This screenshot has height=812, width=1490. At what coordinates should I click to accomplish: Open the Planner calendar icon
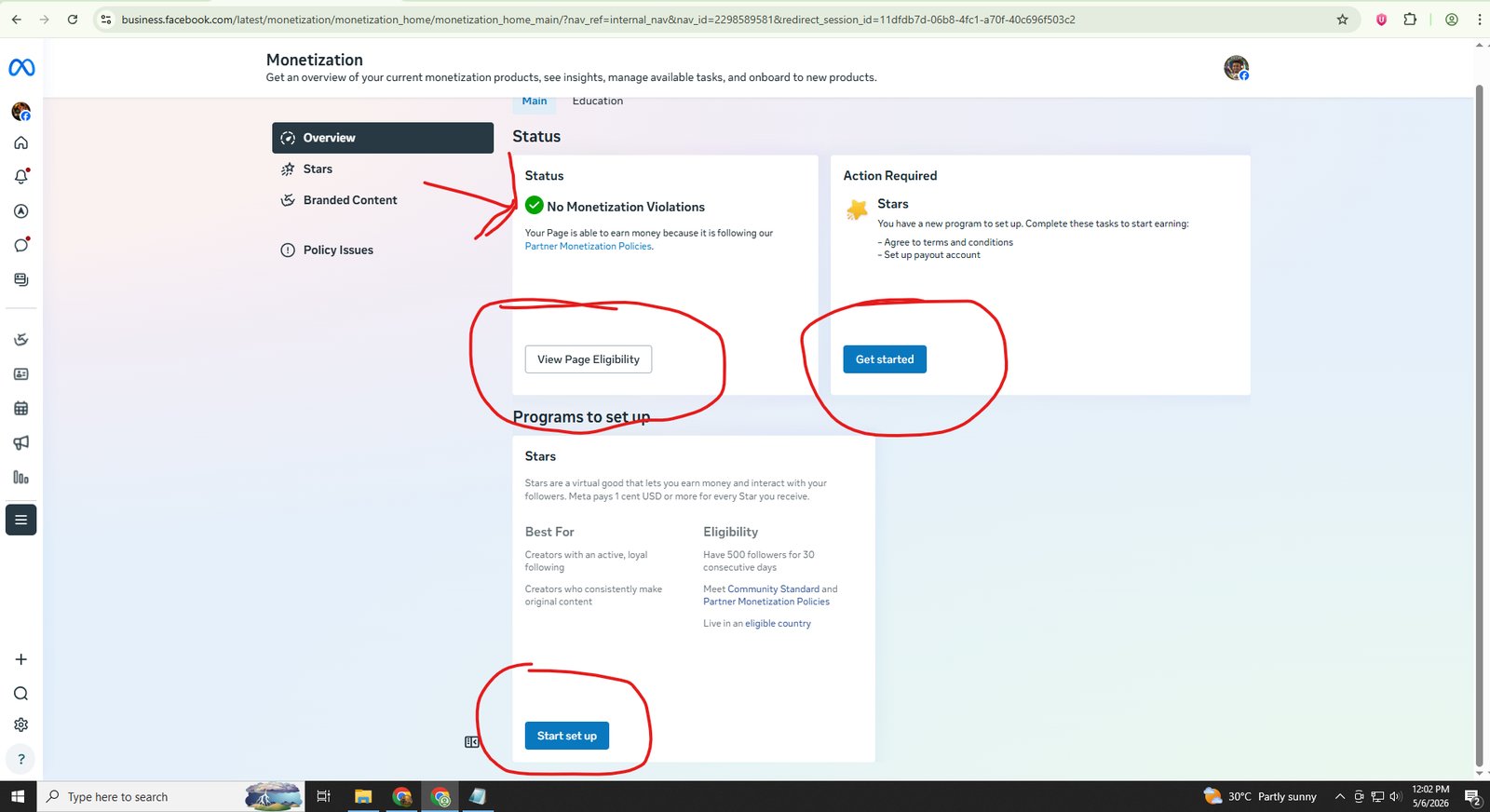(20, 408)
